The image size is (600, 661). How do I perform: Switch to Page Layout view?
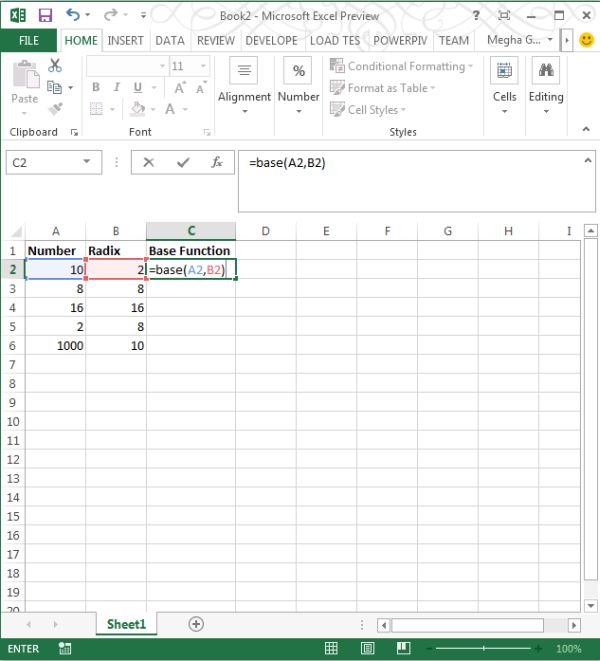[367, 648]
